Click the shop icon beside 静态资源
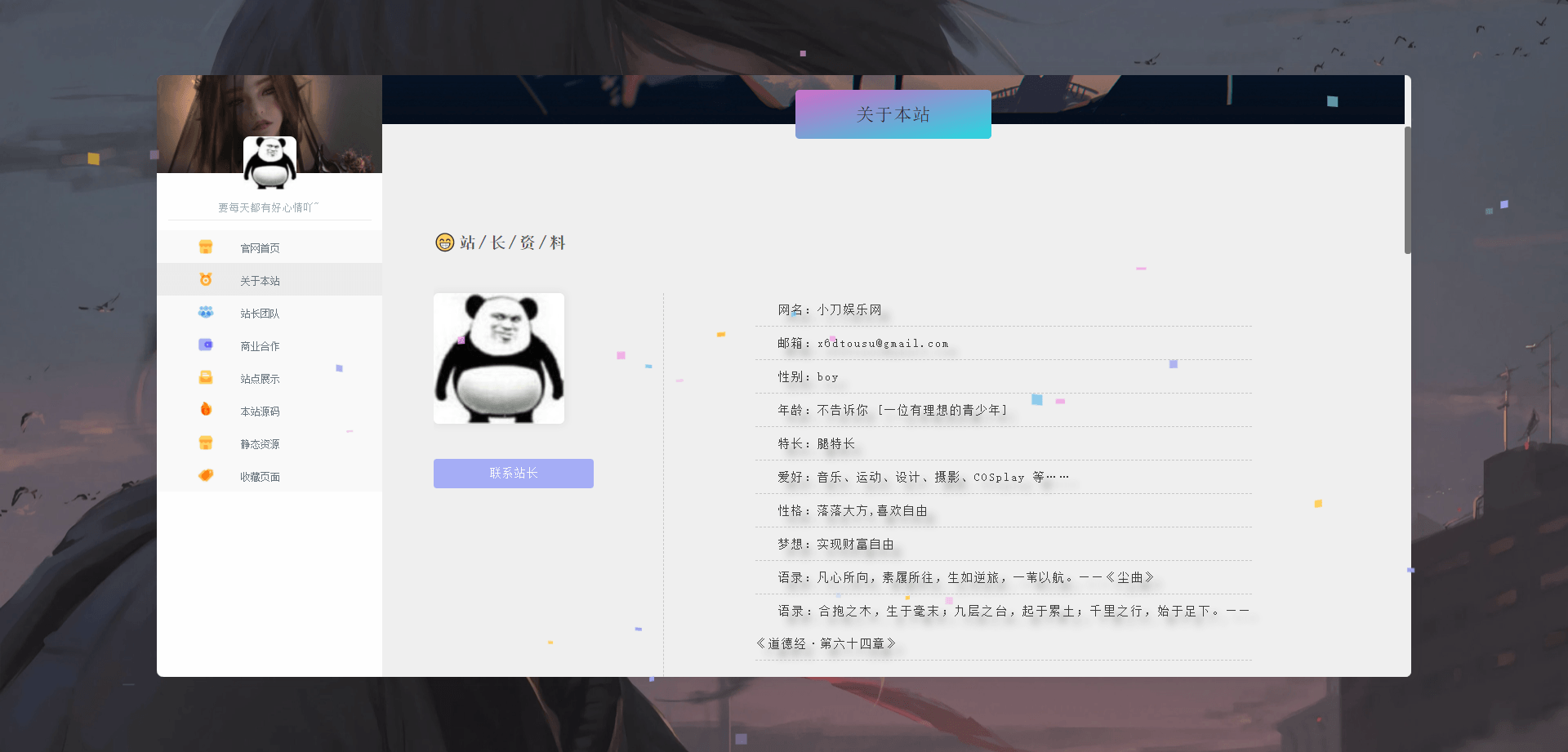 coord(206,443)
